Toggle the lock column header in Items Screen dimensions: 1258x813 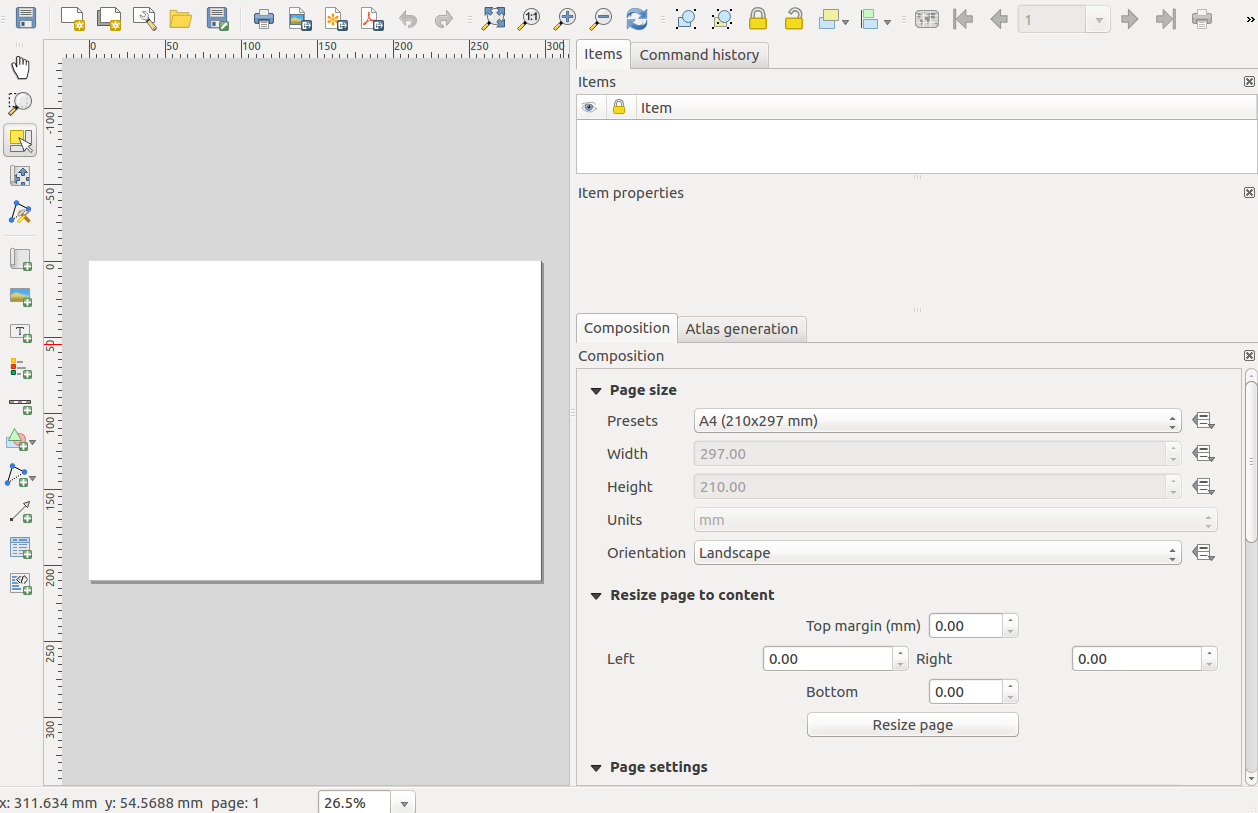(x=619, y=108)
